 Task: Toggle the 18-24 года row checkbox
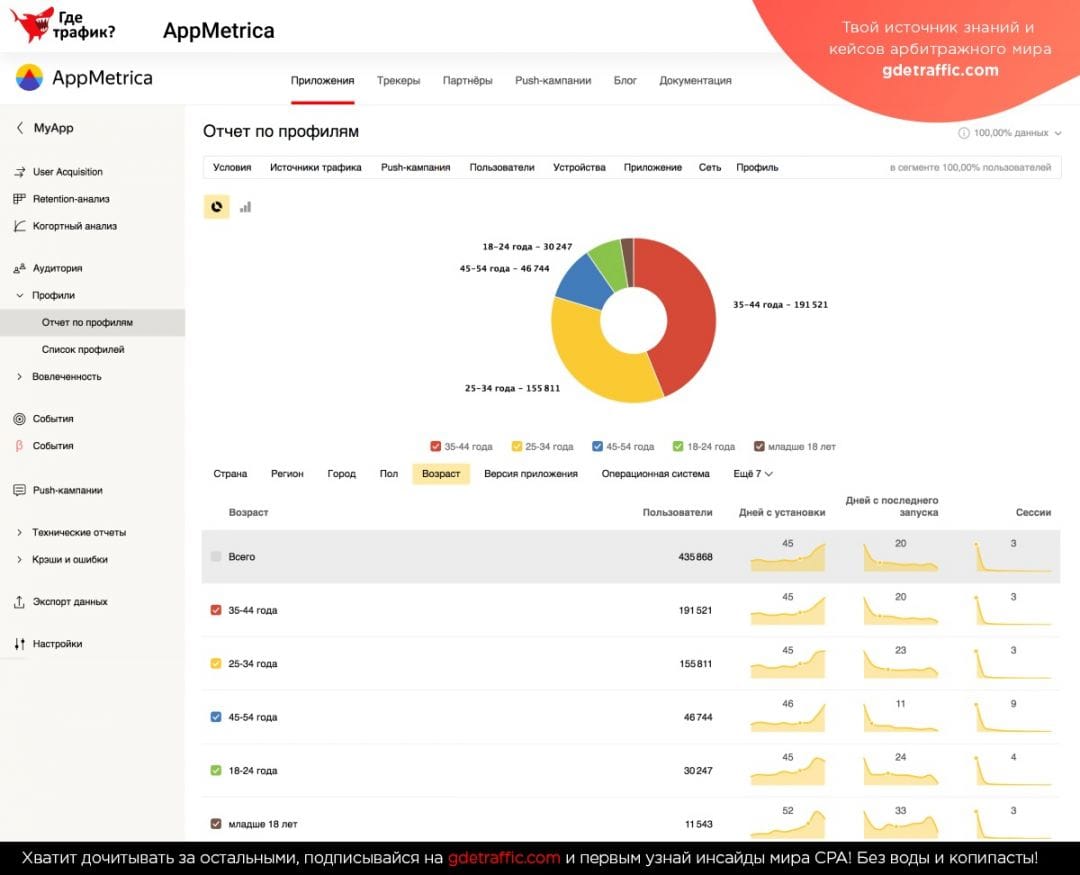coord(216,770)
